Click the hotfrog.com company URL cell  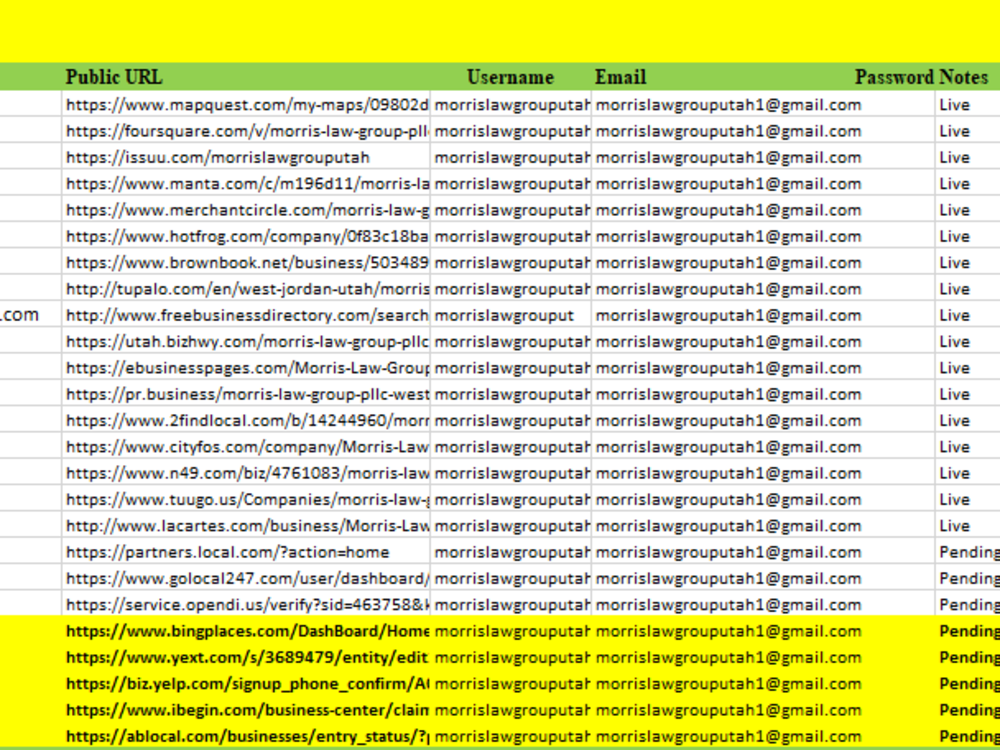246,236
